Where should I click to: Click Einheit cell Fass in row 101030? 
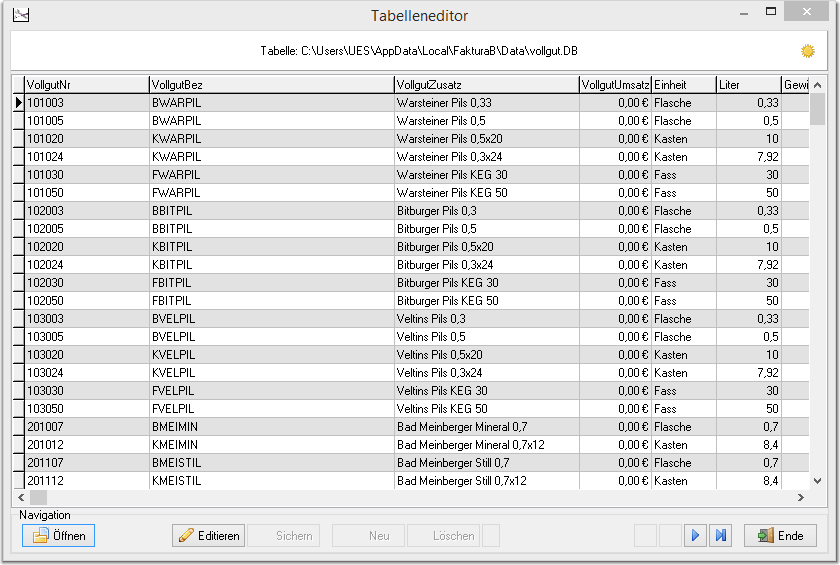[x=684, y=175]
